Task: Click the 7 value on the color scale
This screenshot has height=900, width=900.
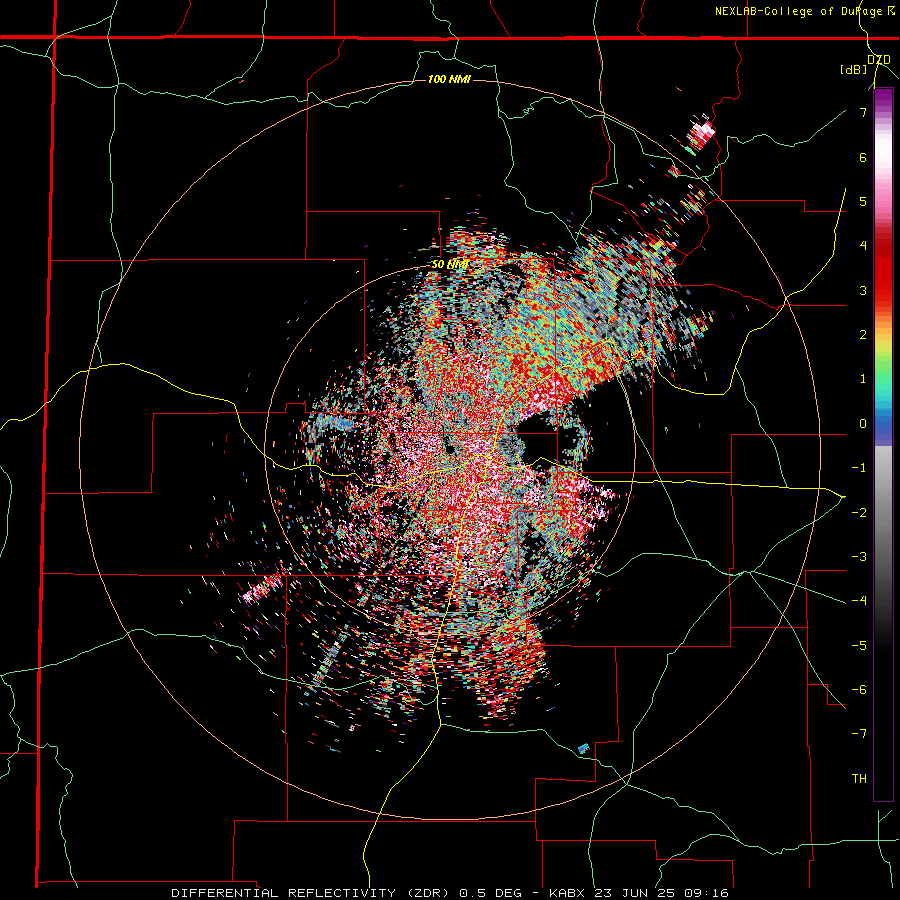Action: pyautogui.click(x=863, y=112)
